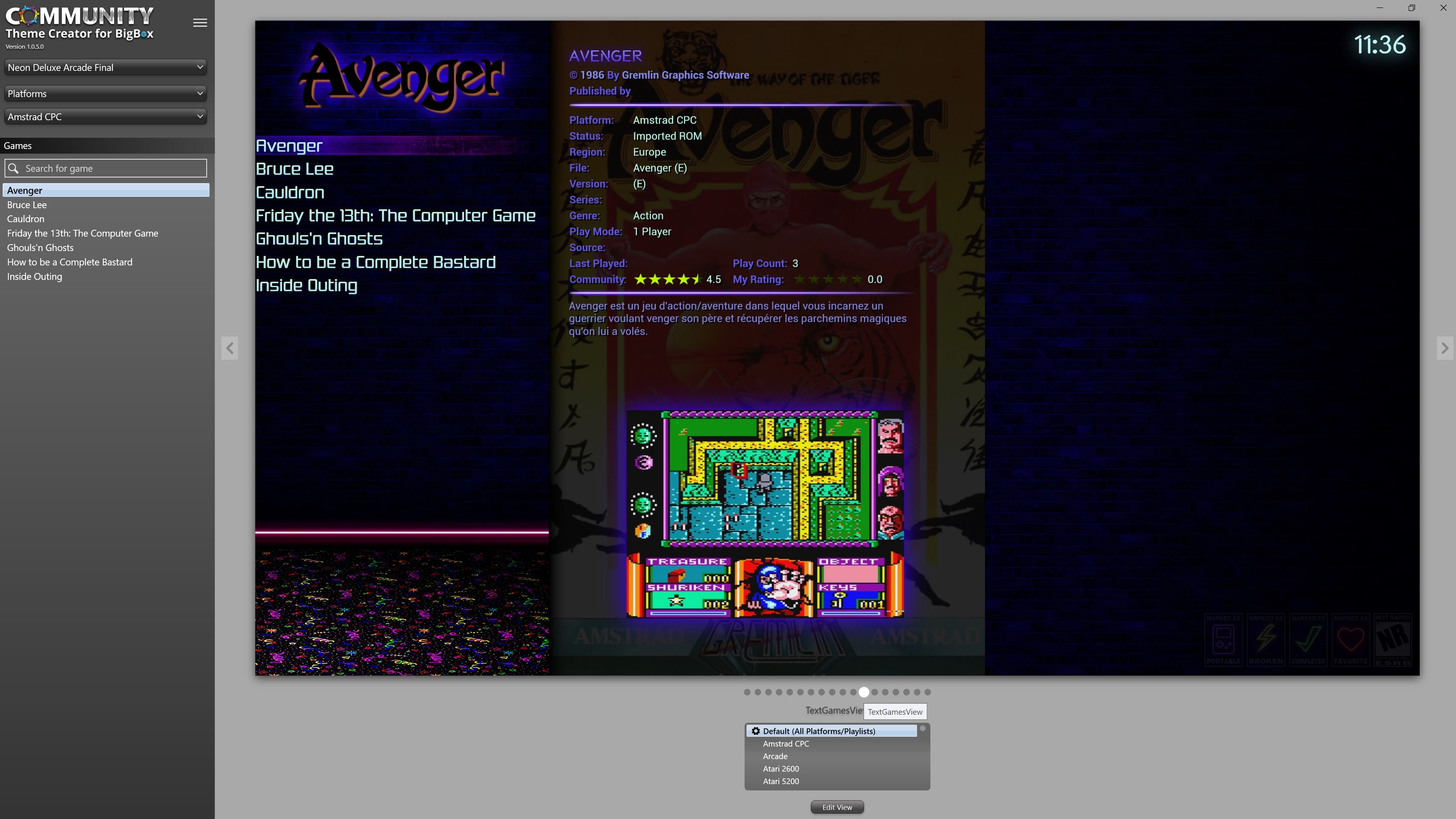The width and height of the screenshot is (1456, 819).
Task: Open the Amstrad CPC platform dropdown
Action: [106, 116]
